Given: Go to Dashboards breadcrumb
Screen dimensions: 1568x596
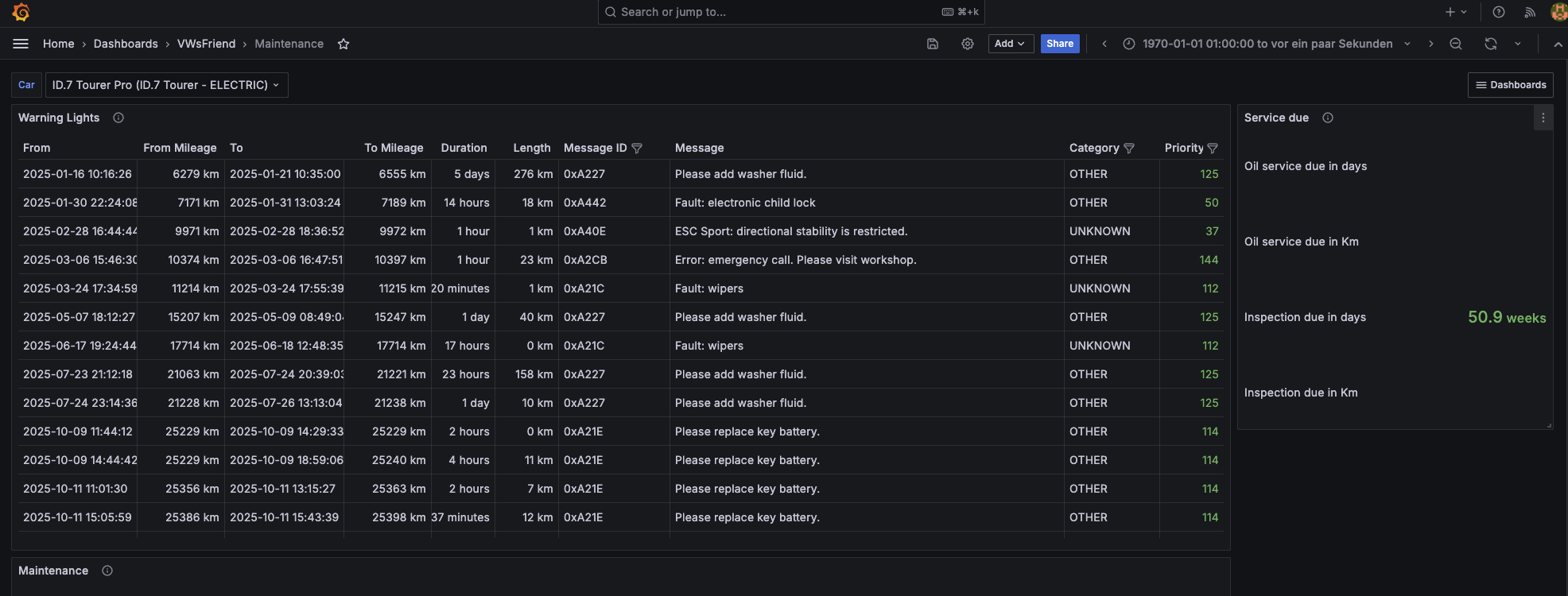Looking at the screenshot, I should [x=126, y=44].
